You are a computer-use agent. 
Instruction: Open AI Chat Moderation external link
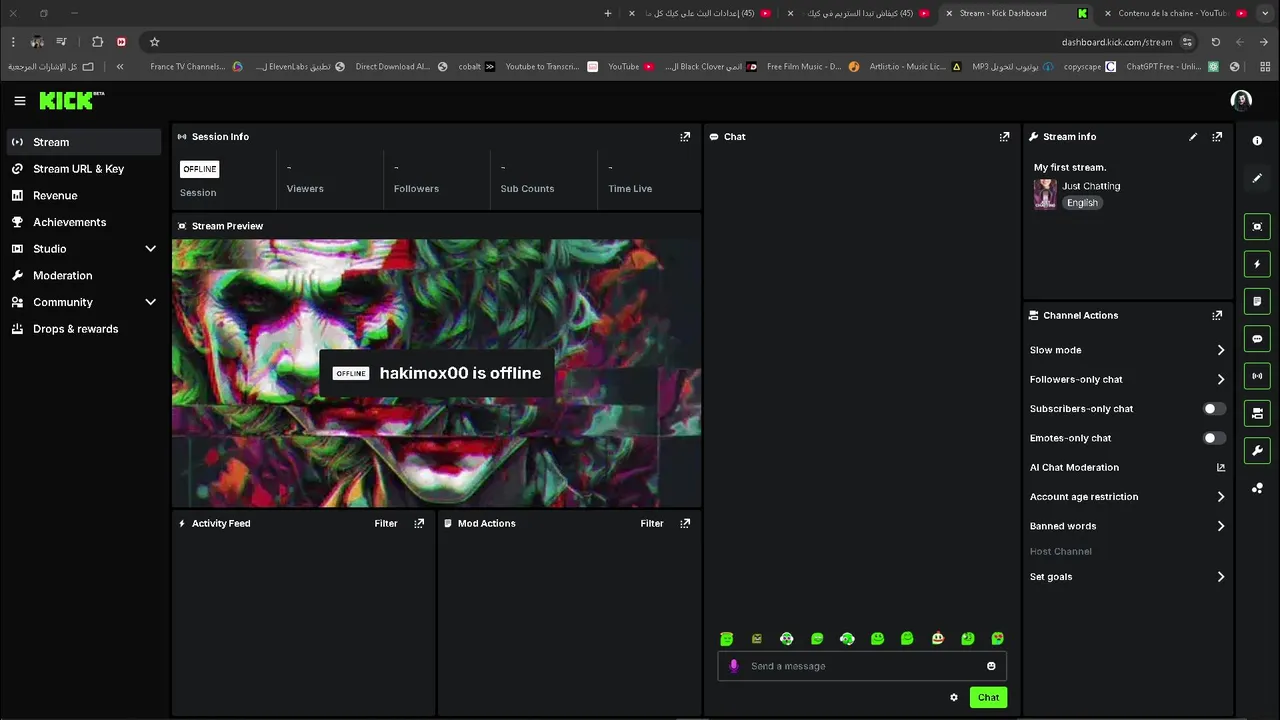click(x=1220, y=467)
